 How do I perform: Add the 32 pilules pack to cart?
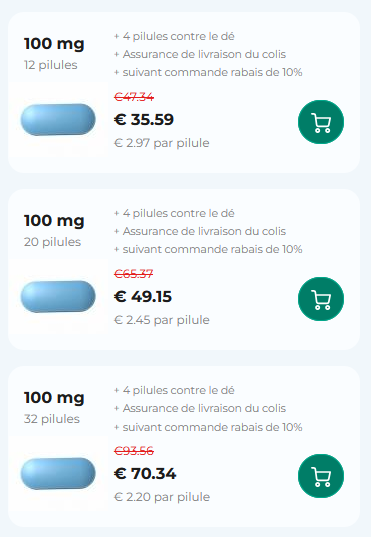coord(321,476)
